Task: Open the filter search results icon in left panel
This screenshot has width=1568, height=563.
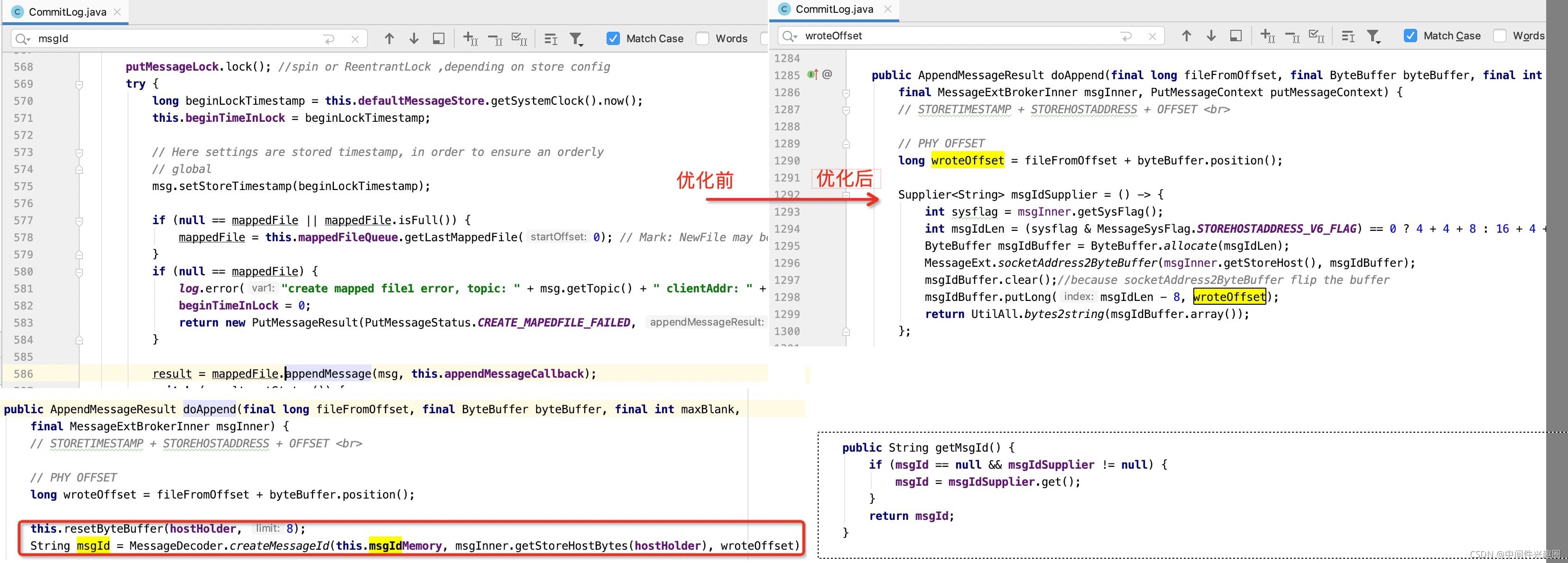Action: coord(576,39)
